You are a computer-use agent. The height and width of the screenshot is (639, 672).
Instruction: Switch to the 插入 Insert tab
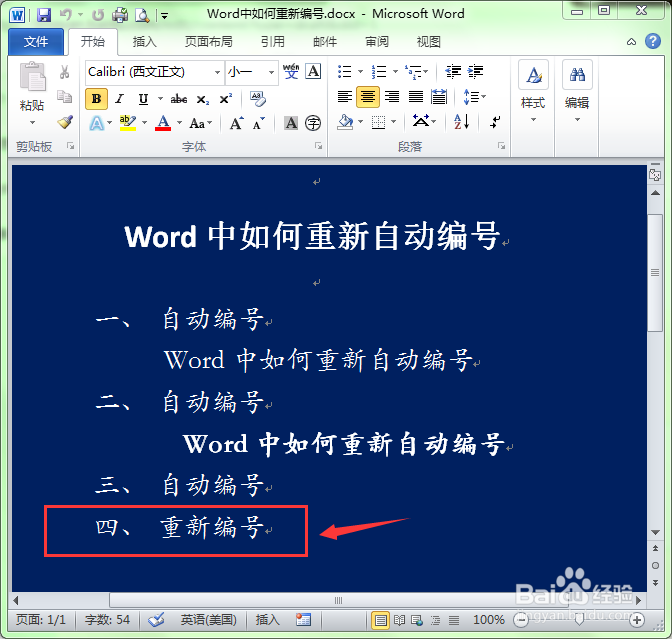(x=144, y=42)
